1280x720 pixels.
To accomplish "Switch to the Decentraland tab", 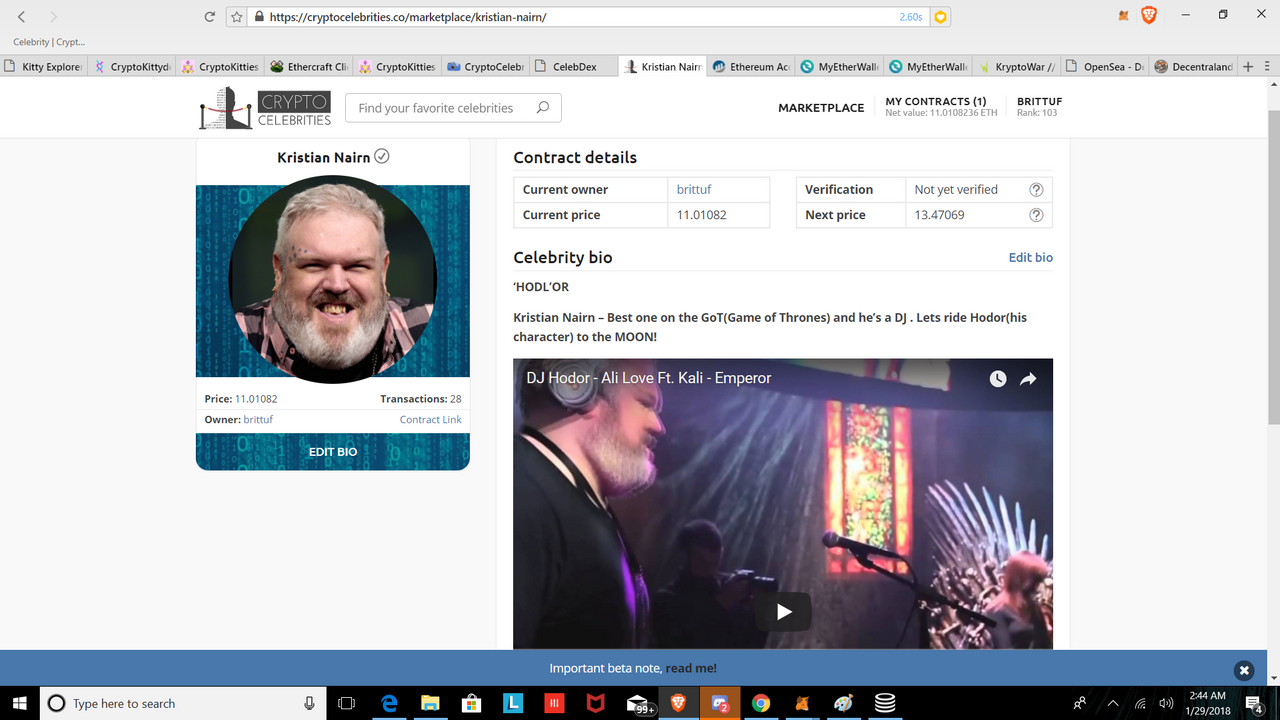I will (1192, 67).
